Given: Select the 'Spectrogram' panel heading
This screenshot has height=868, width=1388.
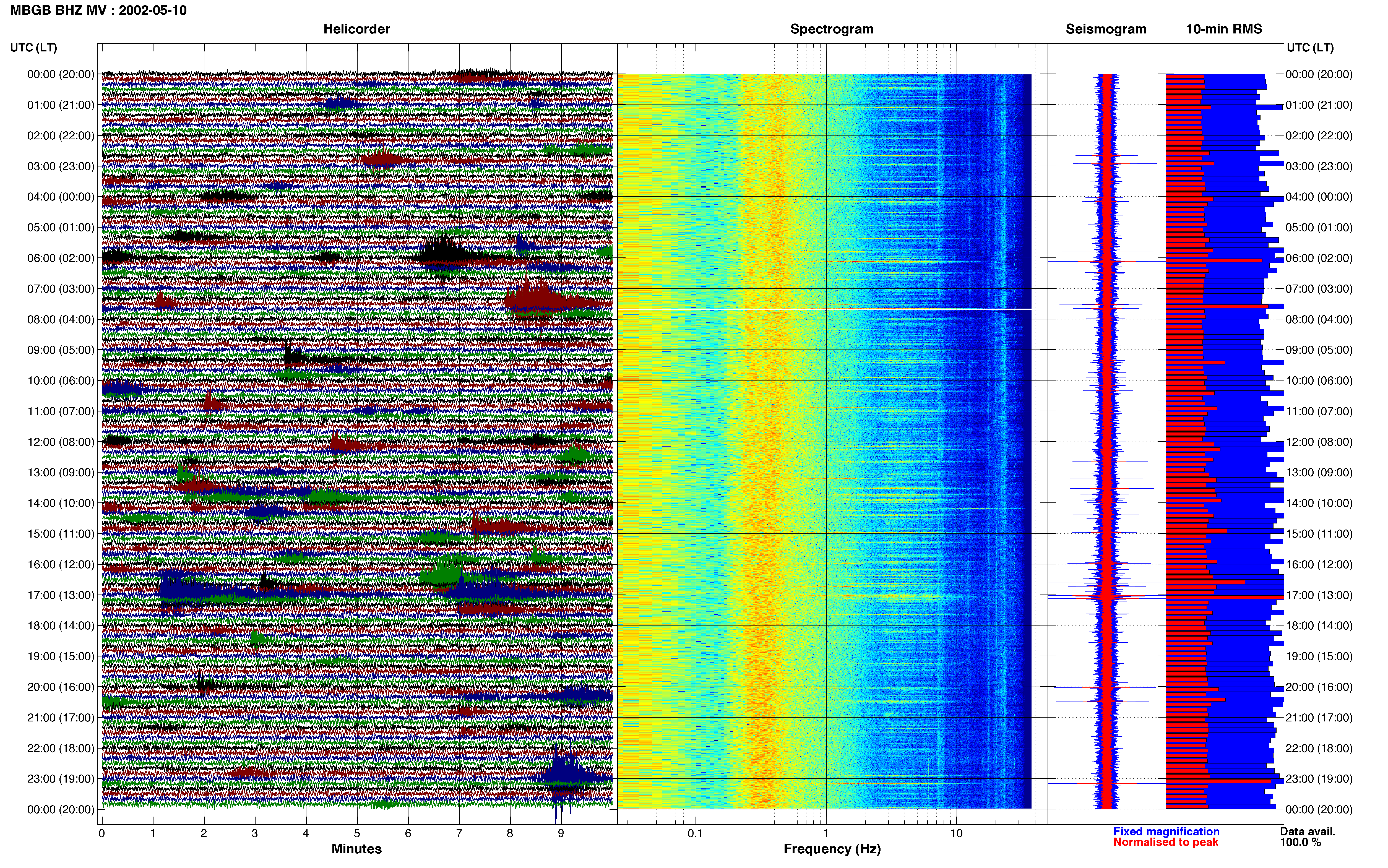Looking at the screenshot, I should tap(832, 29).
